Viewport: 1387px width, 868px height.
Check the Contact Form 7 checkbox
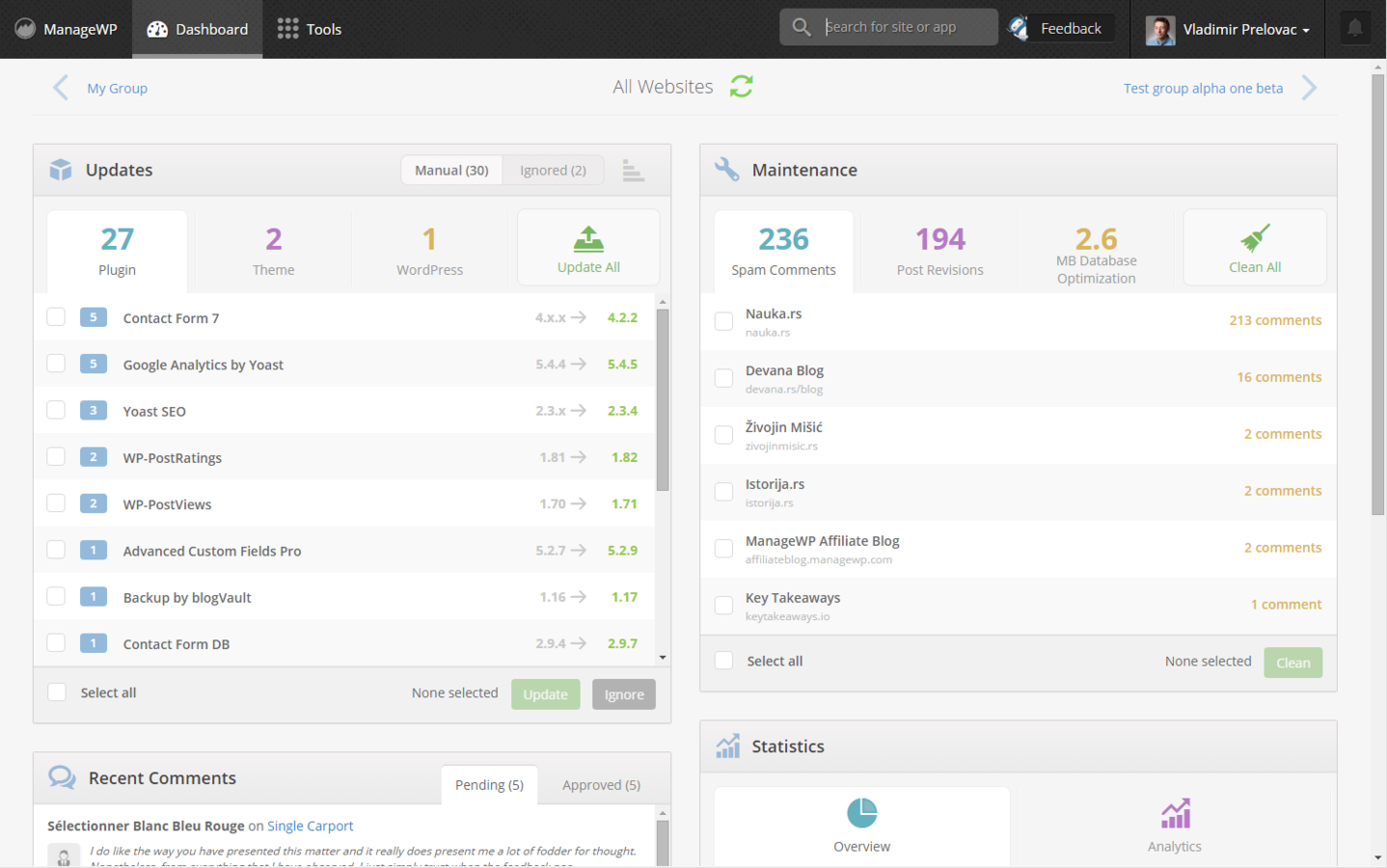point(56,317)
